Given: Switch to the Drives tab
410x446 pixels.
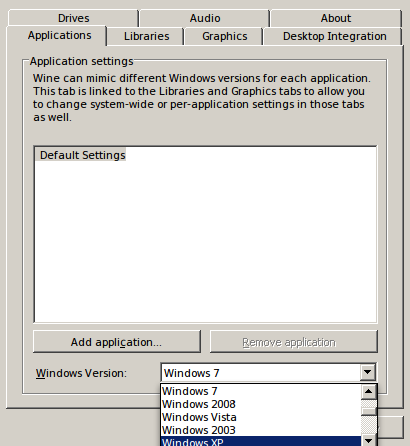Looking at the screenshot, I should (x=73, y=18).
